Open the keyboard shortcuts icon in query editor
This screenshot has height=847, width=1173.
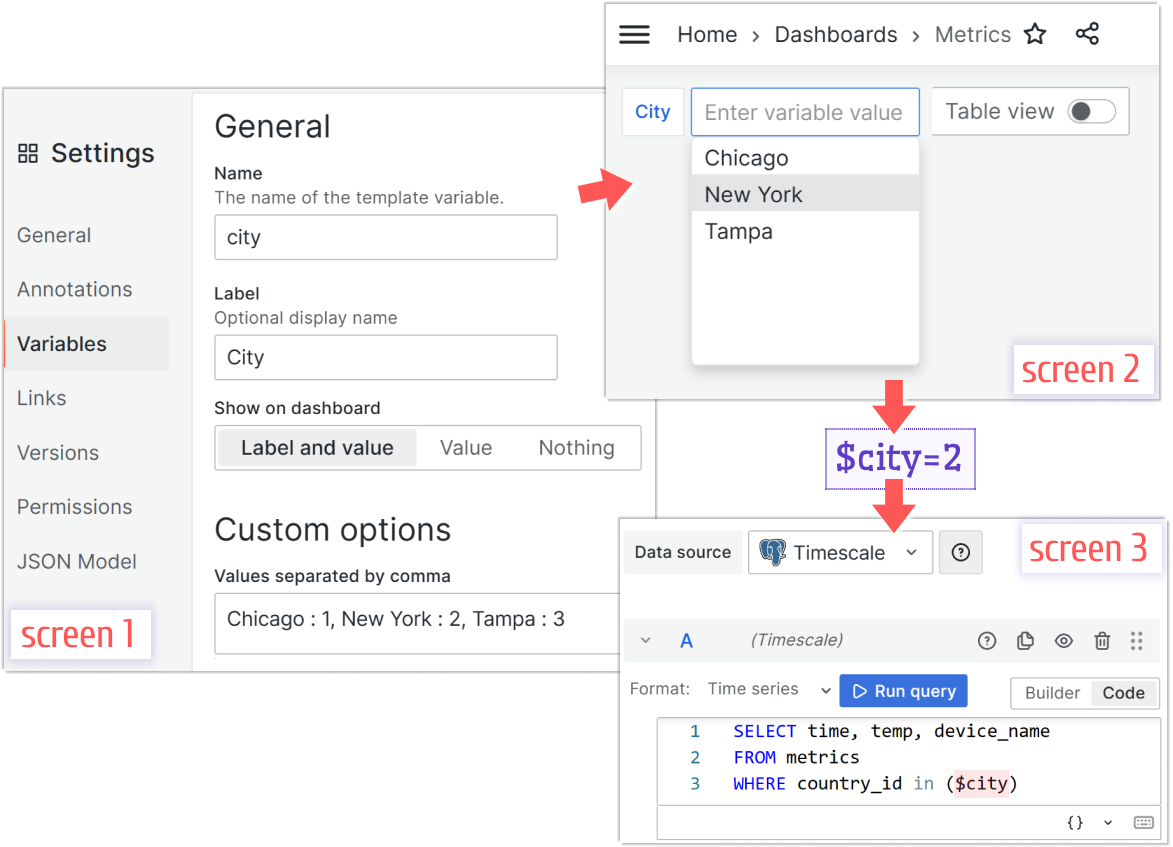point(1143,822)
